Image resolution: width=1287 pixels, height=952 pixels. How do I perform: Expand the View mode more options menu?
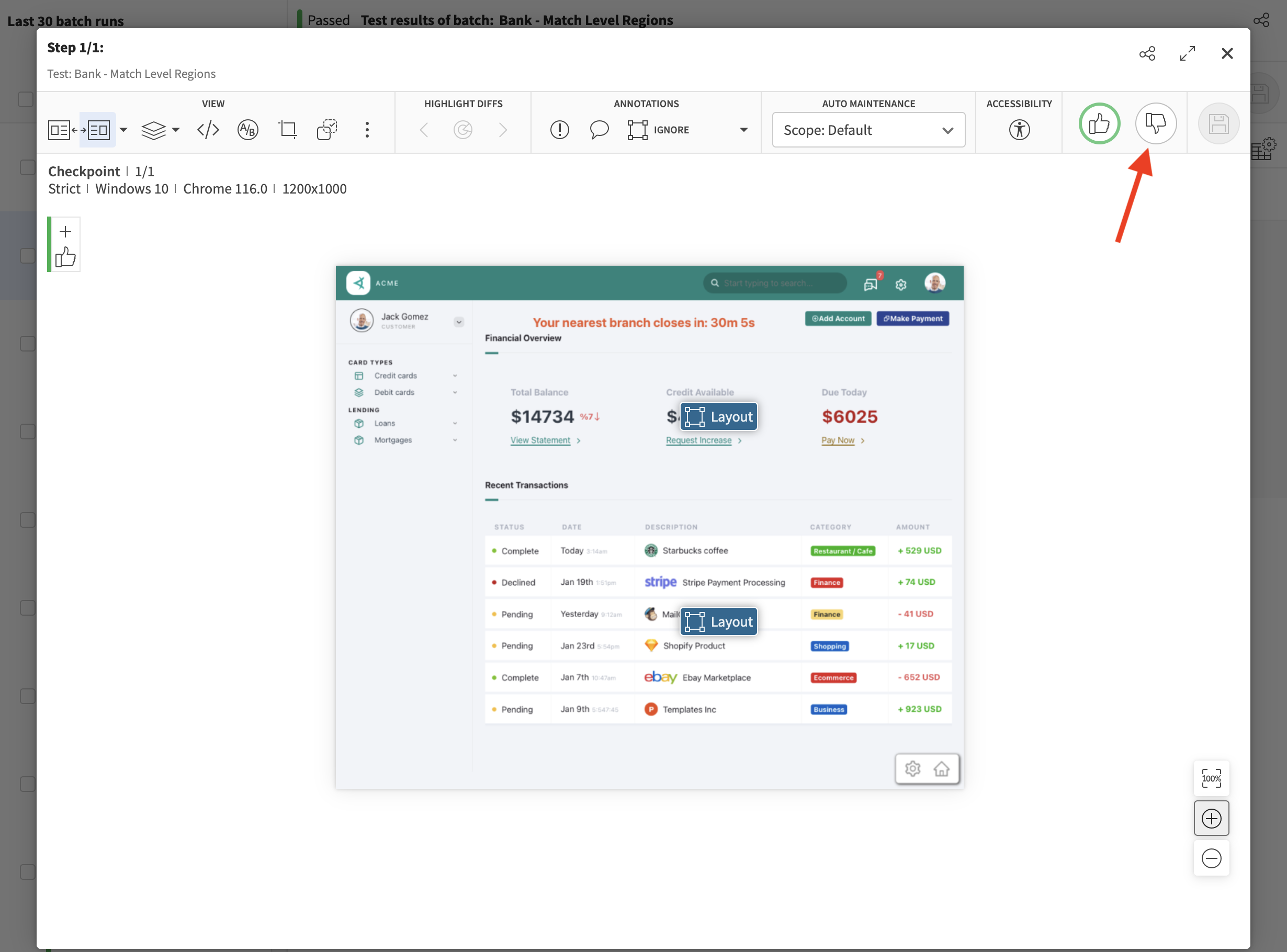(x=367, y=129)
